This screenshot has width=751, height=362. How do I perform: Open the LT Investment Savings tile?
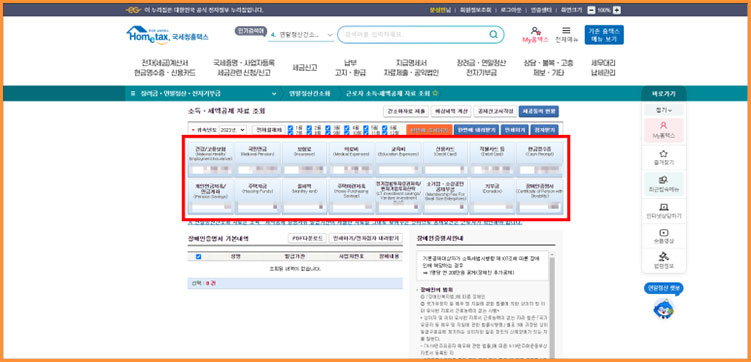click(x=398, y=196)
